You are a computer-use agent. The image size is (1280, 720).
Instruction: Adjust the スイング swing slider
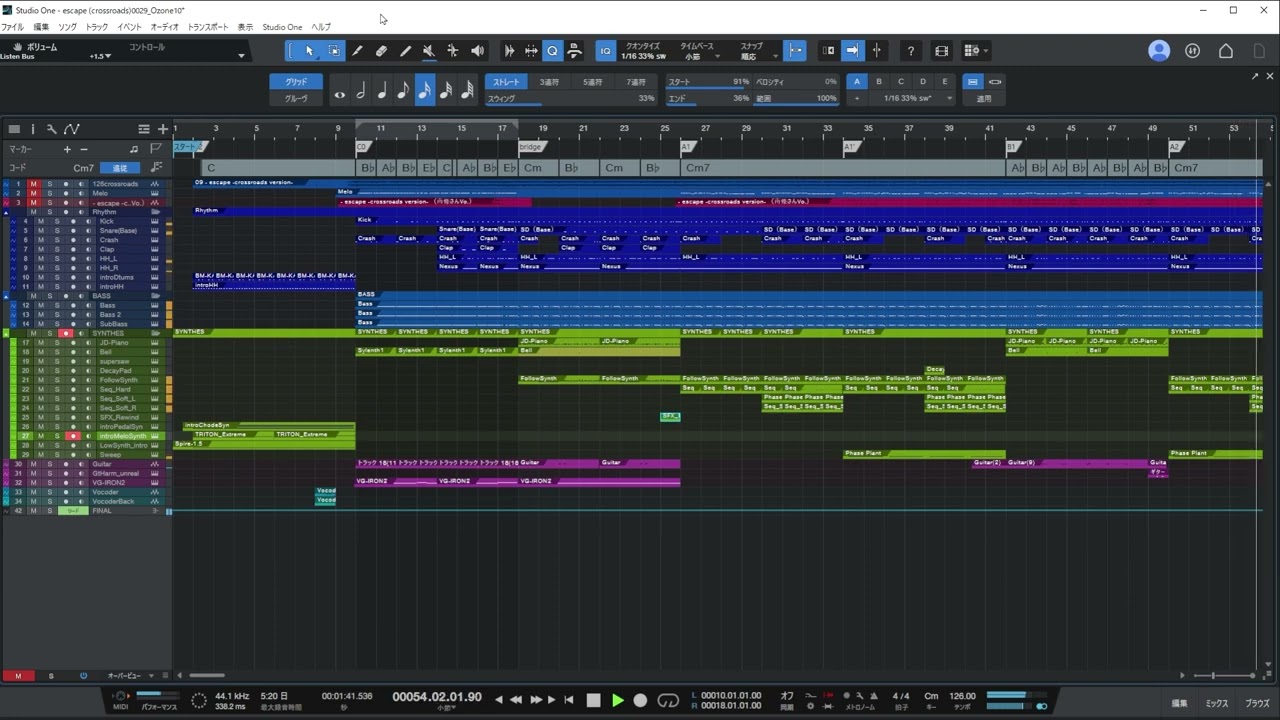[571, 99]
